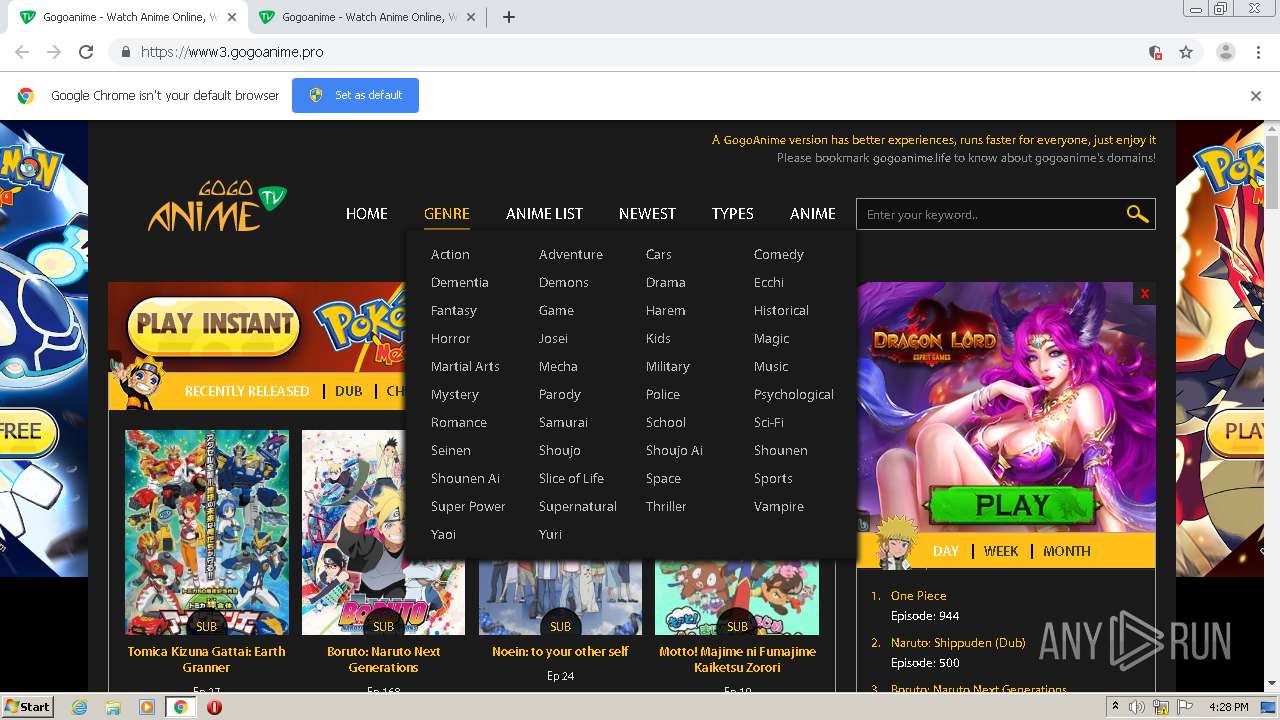Click green PLAY button in ad

click(x=1011, y=505)
